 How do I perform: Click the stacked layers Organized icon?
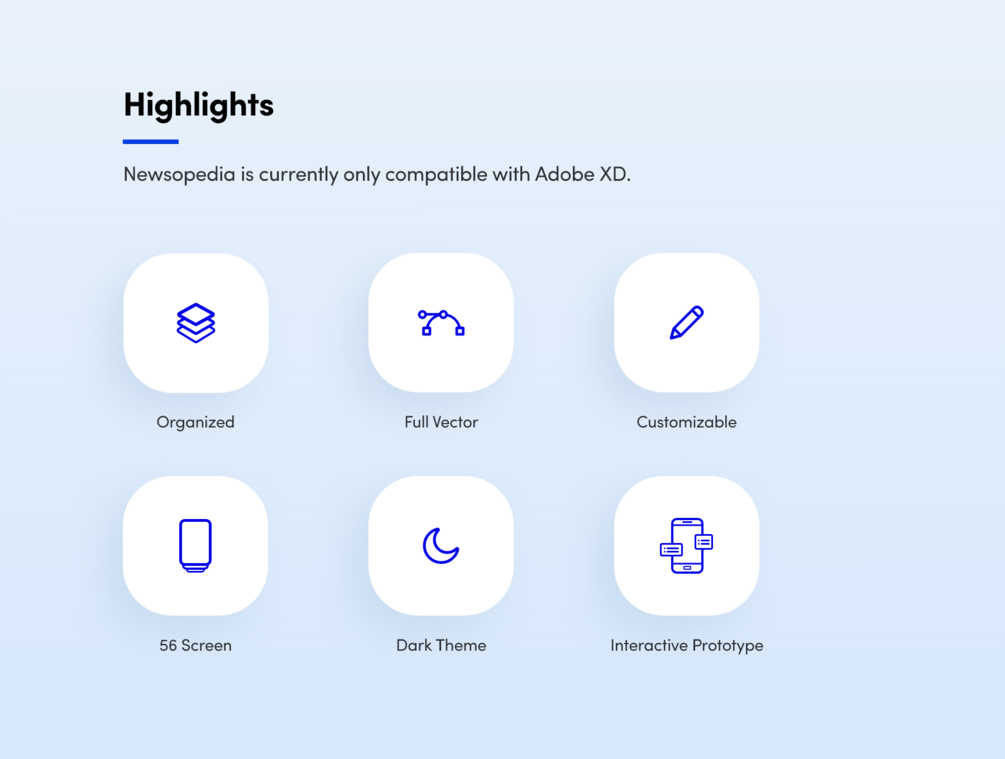[195, 322]
